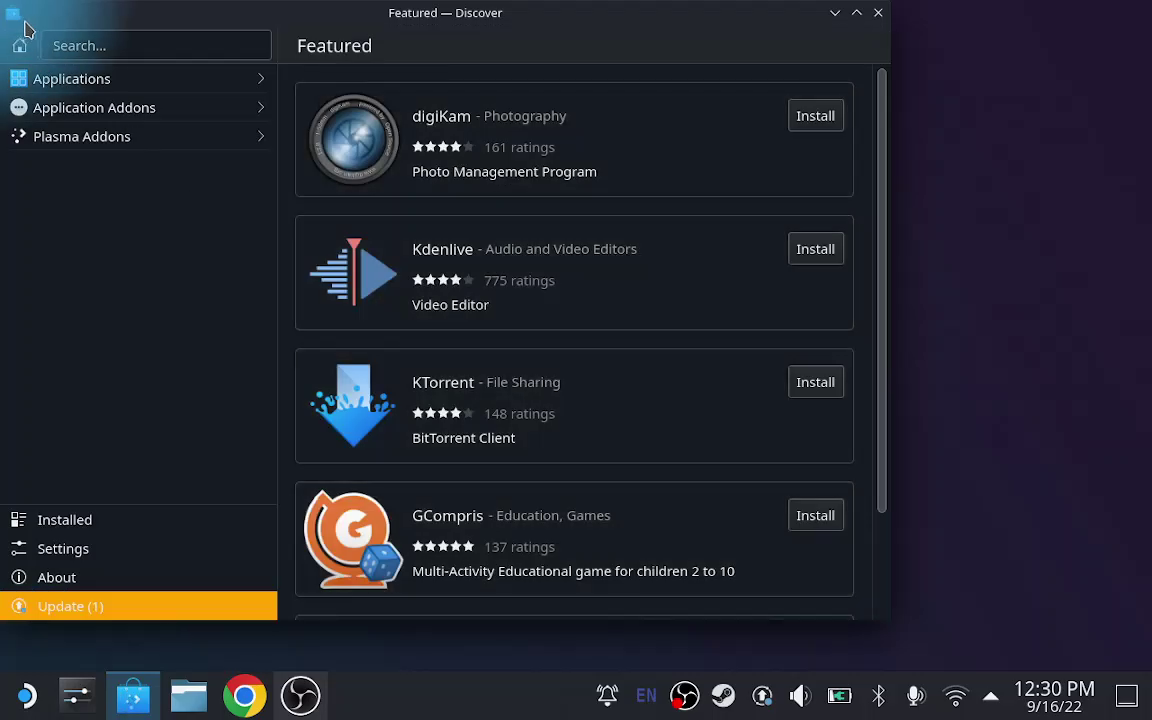Click the "Audio and Video Editors" category text

[561, 249]
